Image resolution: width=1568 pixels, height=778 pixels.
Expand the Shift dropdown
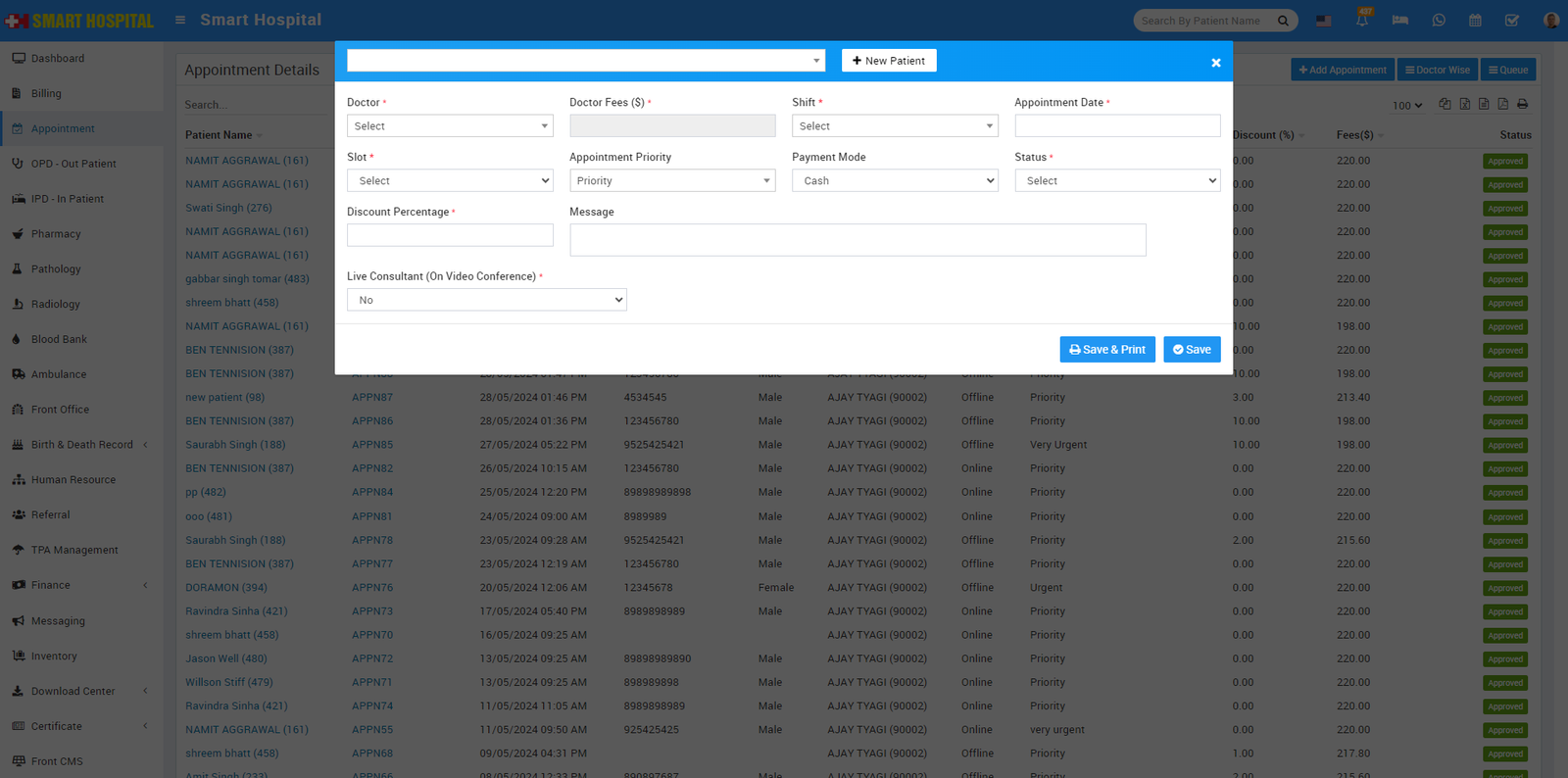pos(894,126)
